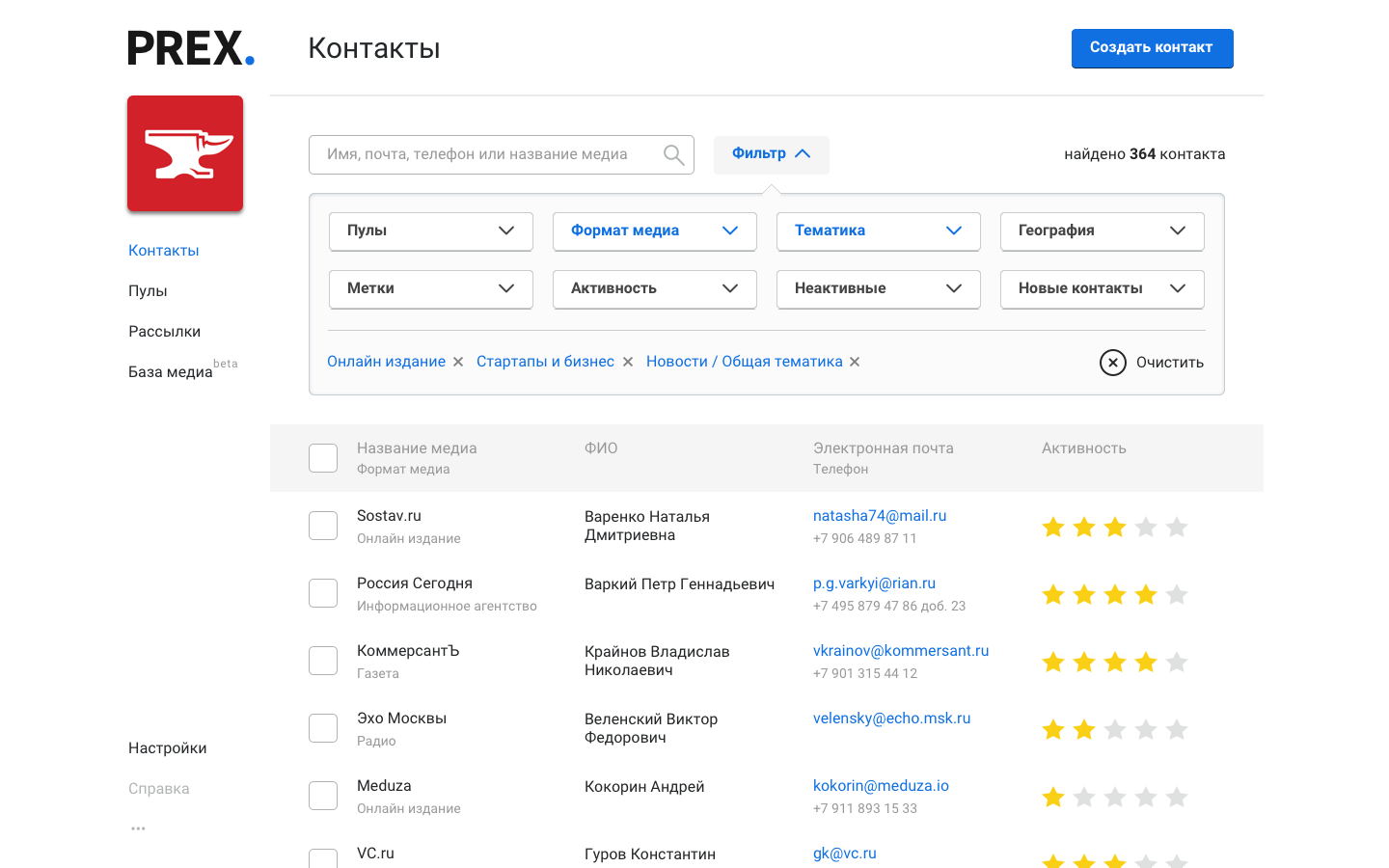This screenshot has width=1389, height=868.
Task: Open Пулы in the sidebar
Action: [x=148, y=291]
